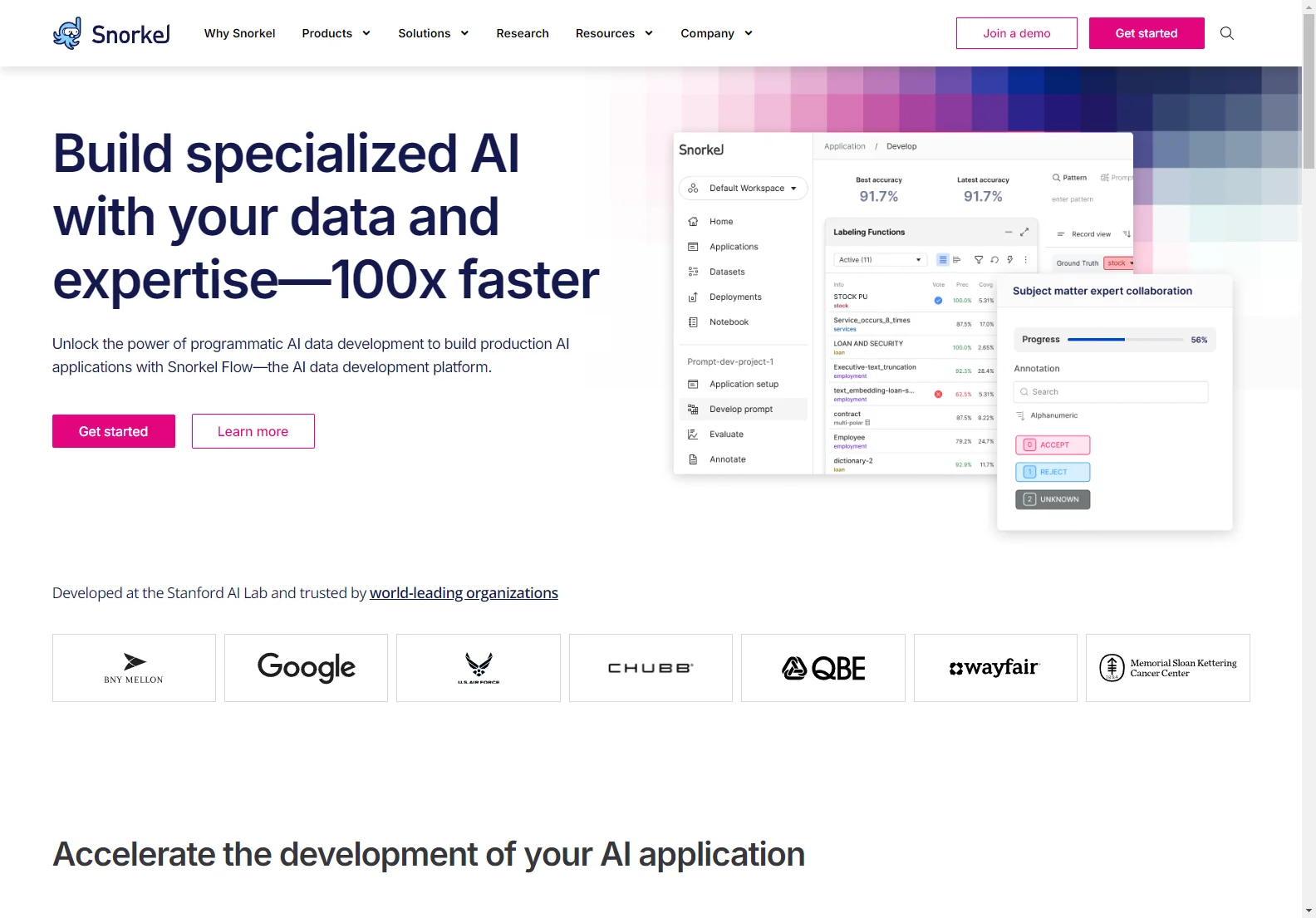Select the bar view icon next to list view

pos(957,259)
